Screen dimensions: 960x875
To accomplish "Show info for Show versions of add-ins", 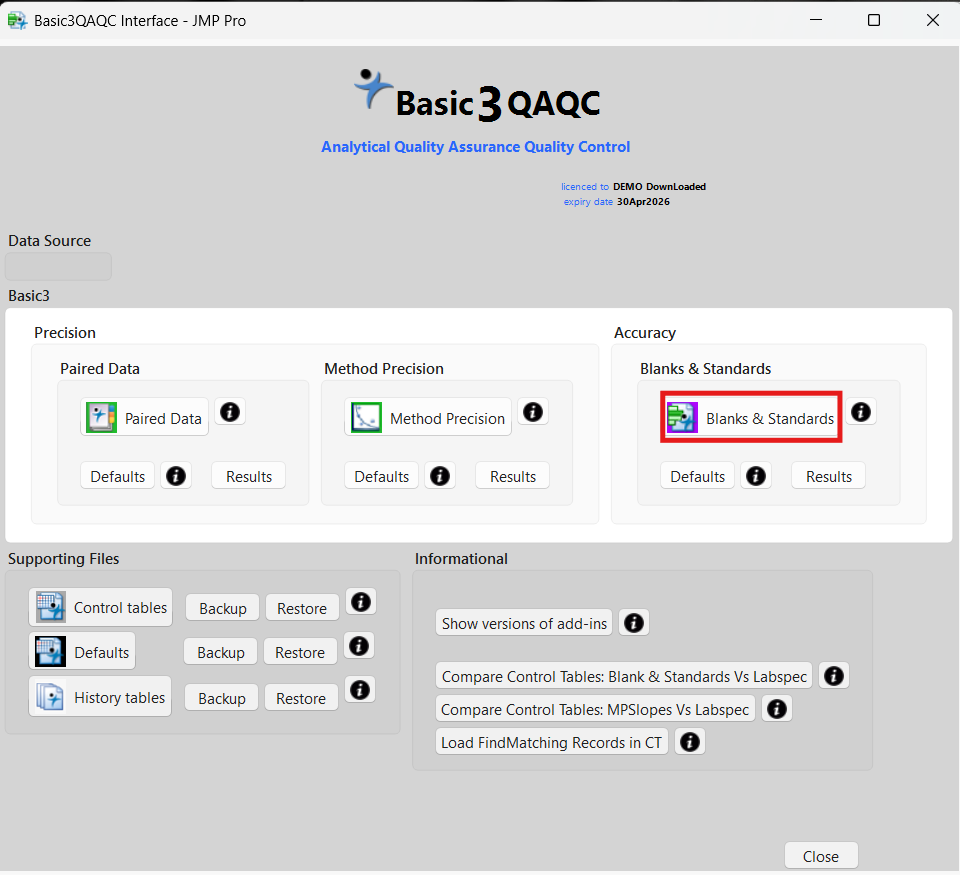I will (x=633, y=623).
